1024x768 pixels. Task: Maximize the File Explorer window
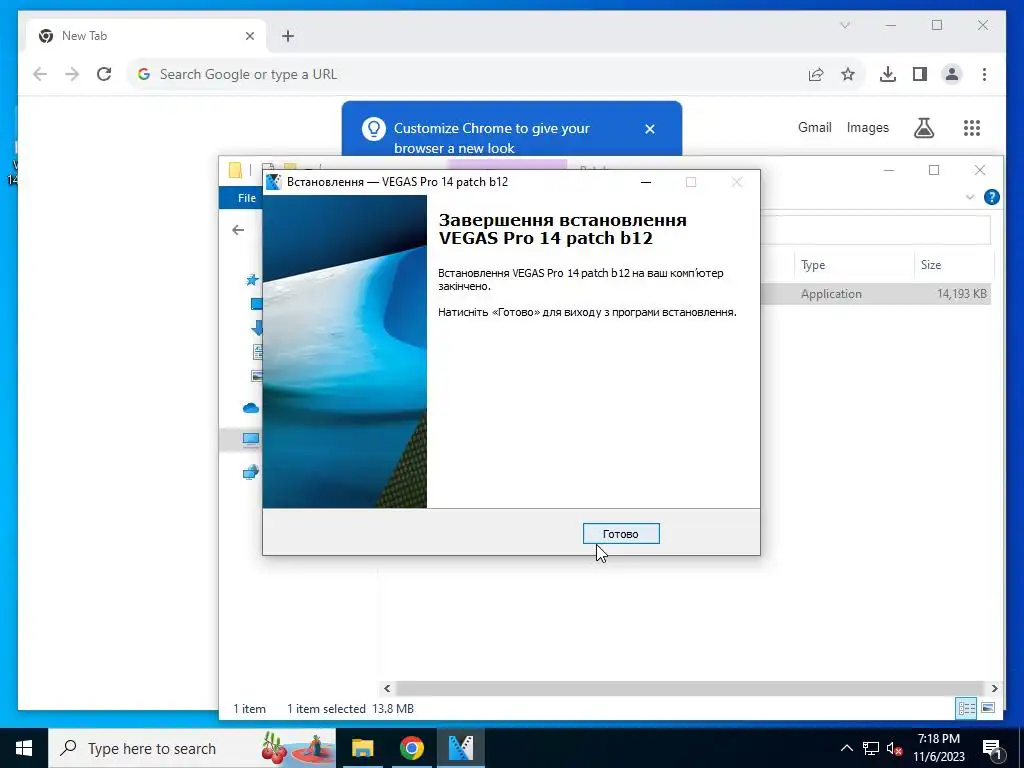coord(934,170)
